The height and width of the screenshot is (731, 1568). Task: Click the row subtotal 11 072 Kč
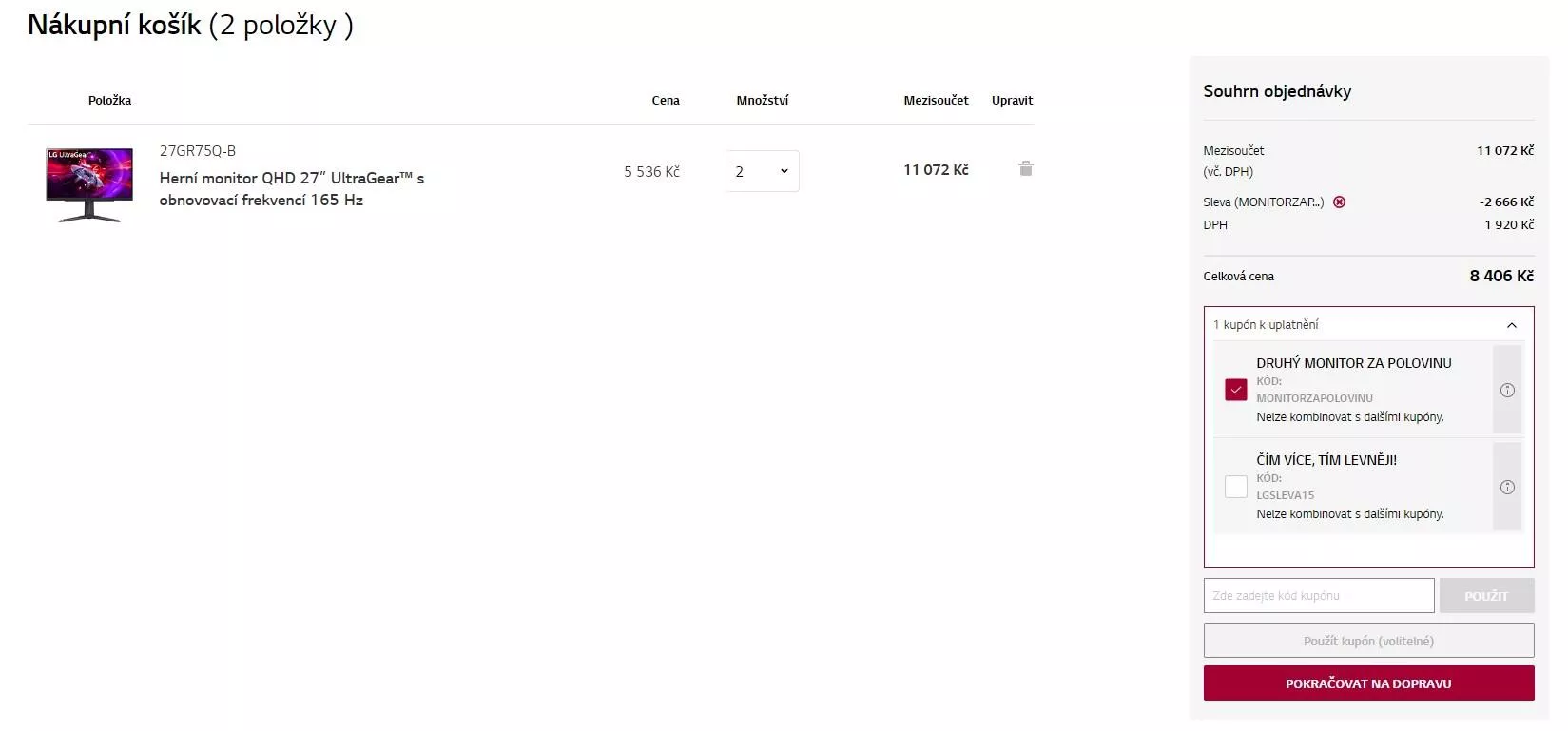tap(936, 170)
